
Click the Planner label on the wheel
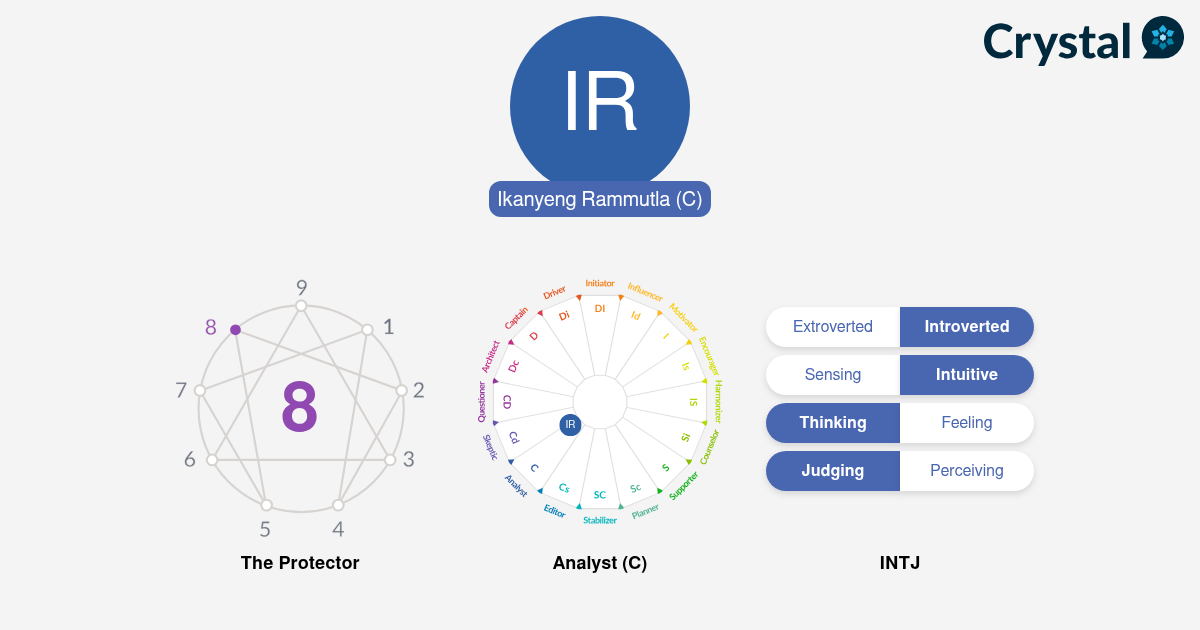(x=646, y=511)
